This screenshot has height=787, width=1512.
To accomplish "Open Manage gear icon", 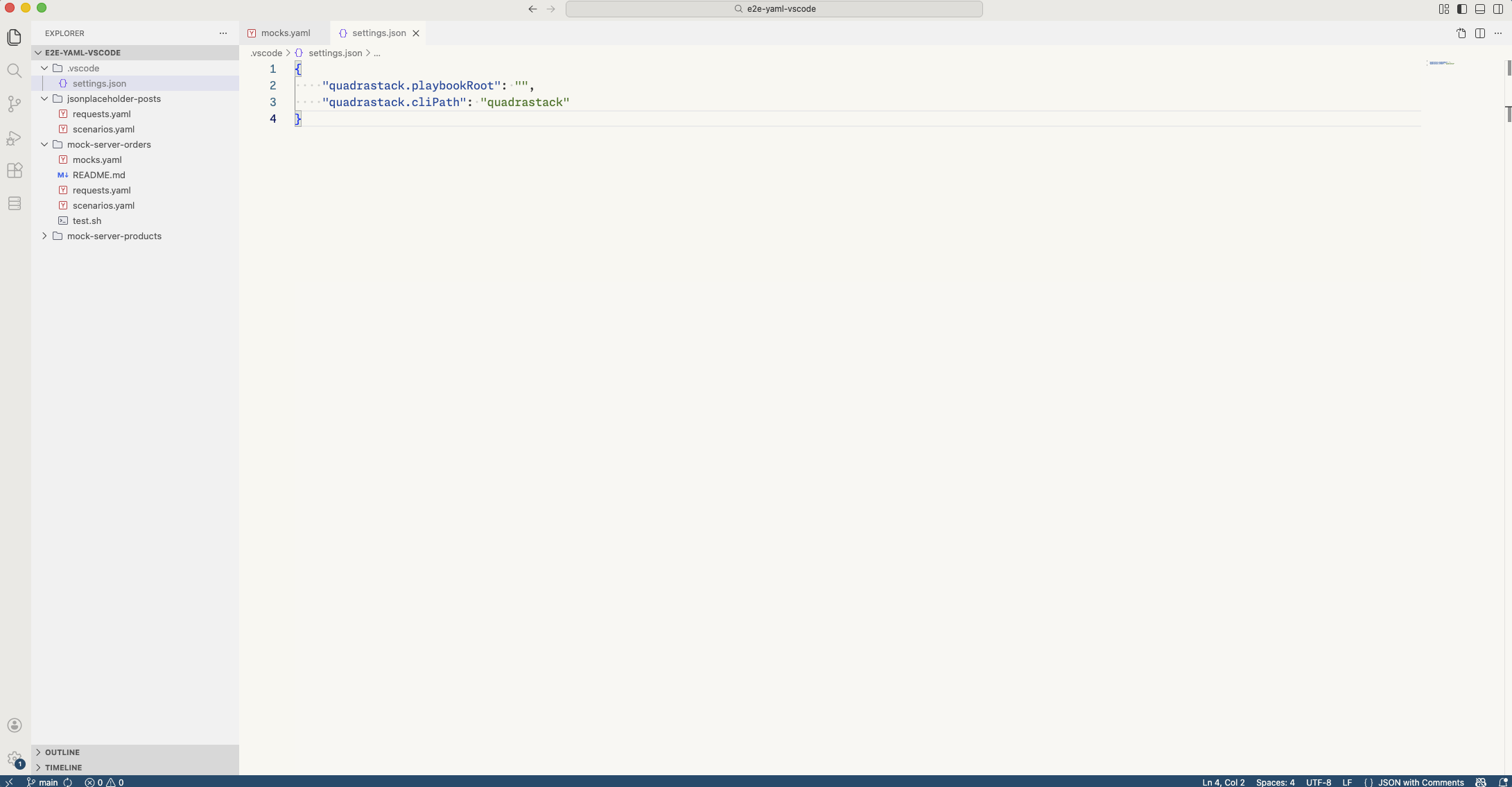I will click(x=14, y=759).
